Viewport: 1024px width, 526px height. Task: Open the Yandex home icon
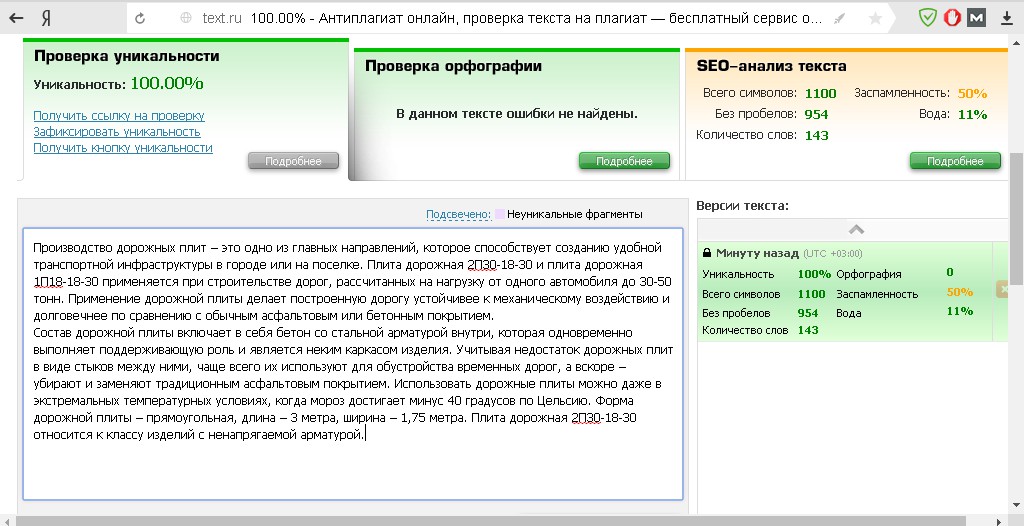pos(46,18)
